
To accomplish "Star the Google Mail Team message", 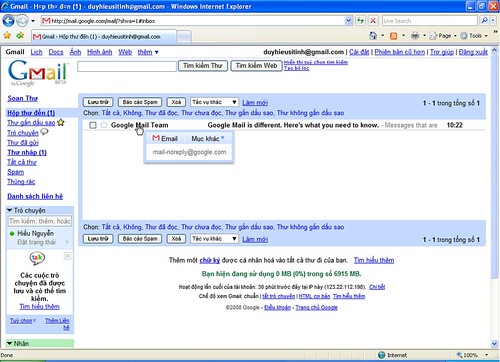I will coord(104,125).
